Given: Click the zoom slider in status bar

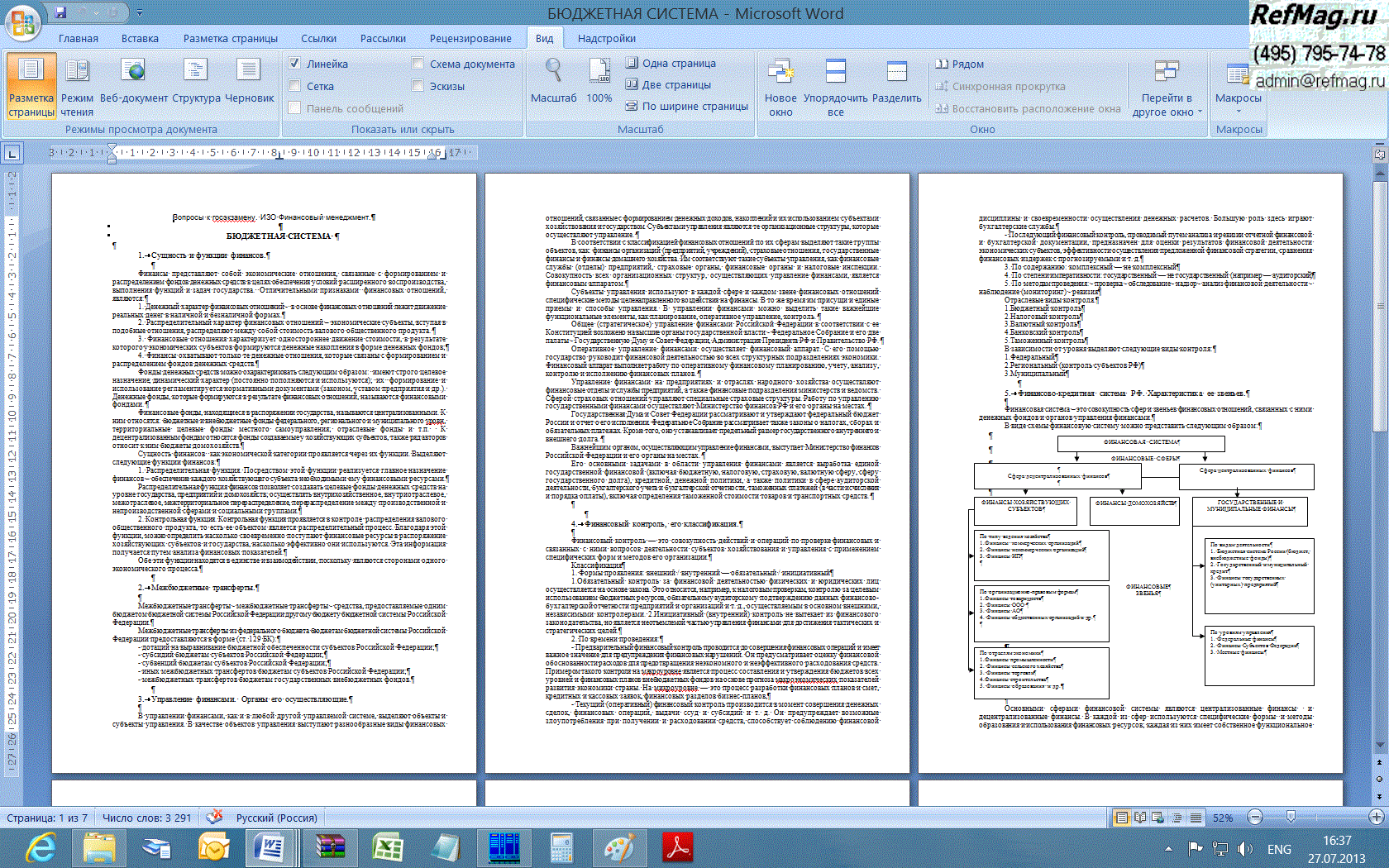Looking at the screenshot, I should click(1291, 817).
